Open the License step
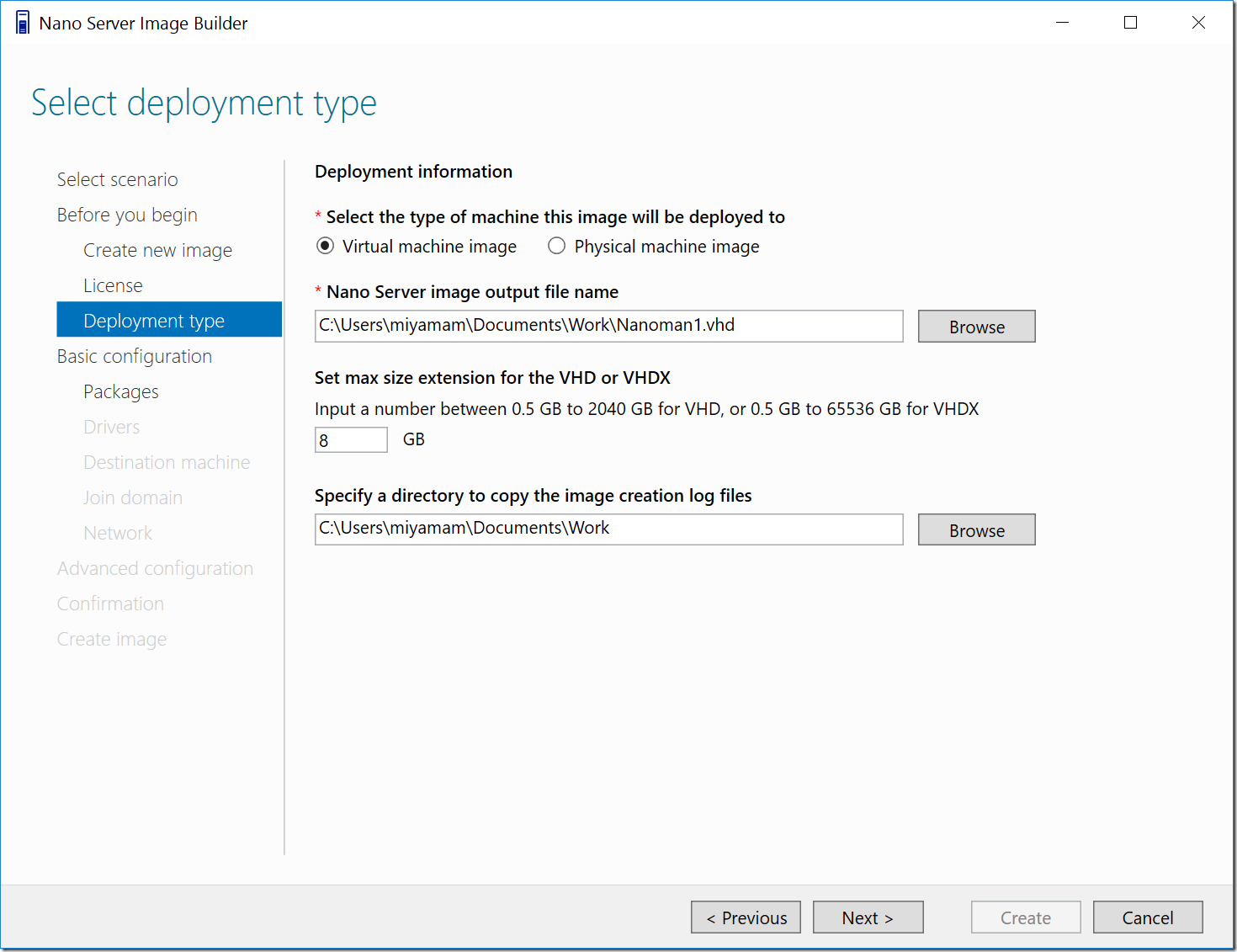1237x952 pixels. point(113,285)
